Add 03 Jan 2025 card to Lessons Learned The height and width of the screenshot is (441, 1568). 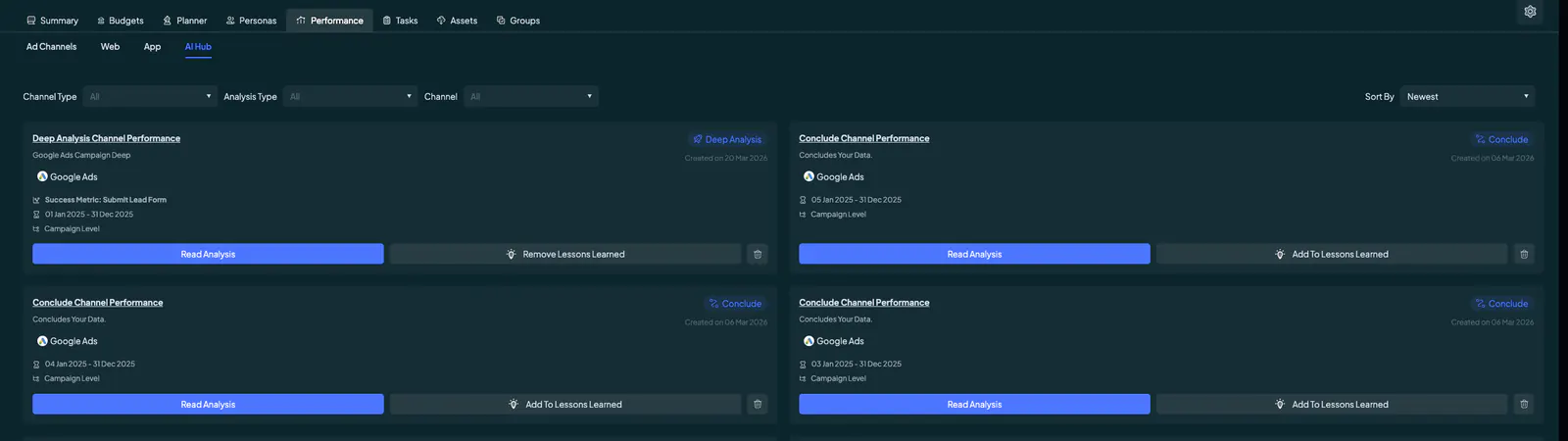1332,404
